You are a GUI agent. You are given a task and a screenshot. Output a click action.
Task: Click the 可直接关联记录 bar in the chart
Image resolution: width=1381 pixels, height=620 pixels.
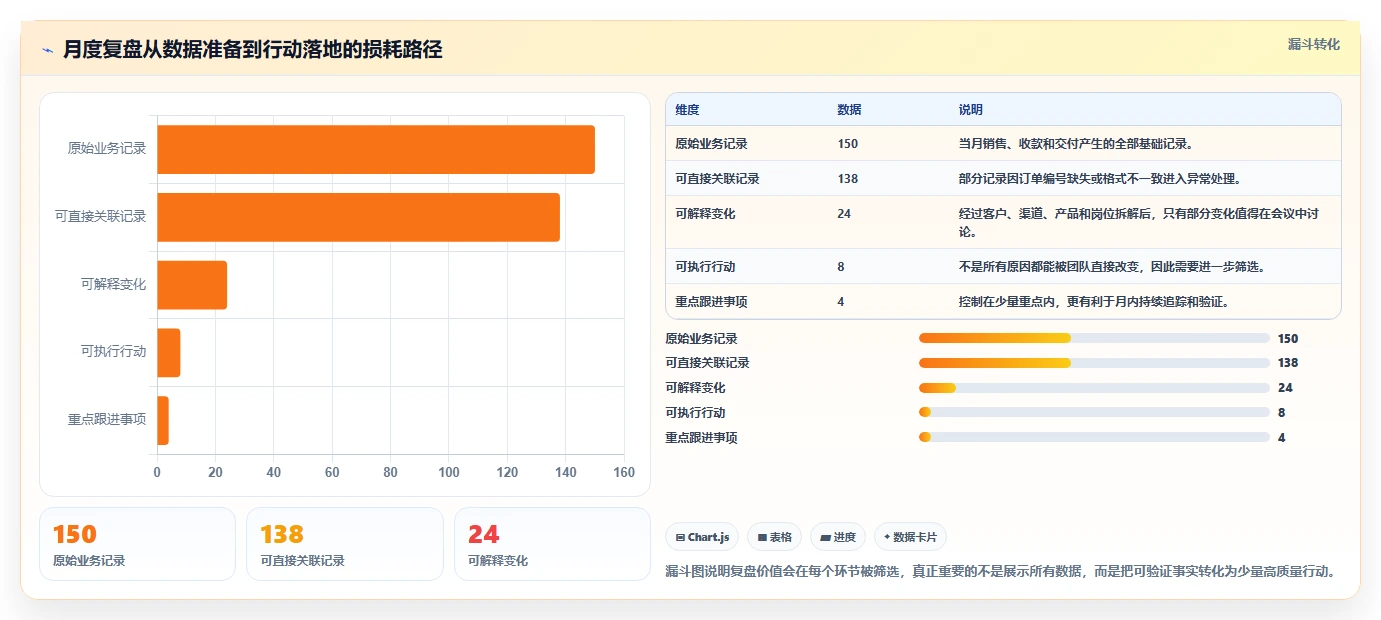358,217
